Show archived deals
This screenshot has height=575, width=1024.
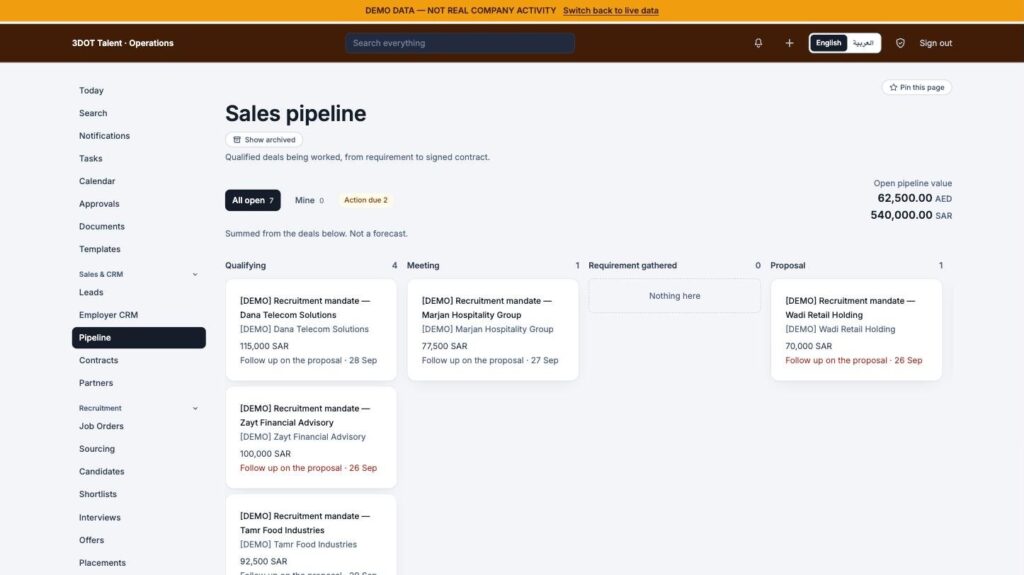tap(264, 140)
